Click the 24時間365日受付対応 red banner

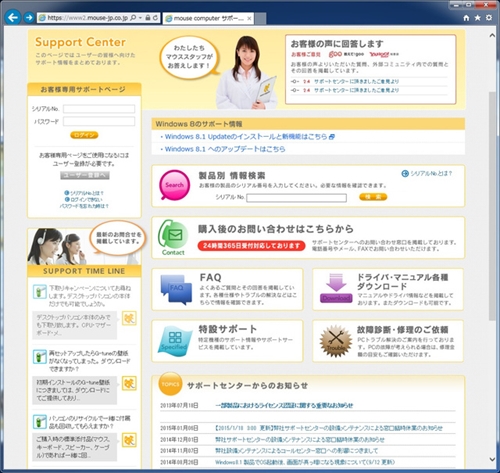pyautogui.click(x=251, y=246)
